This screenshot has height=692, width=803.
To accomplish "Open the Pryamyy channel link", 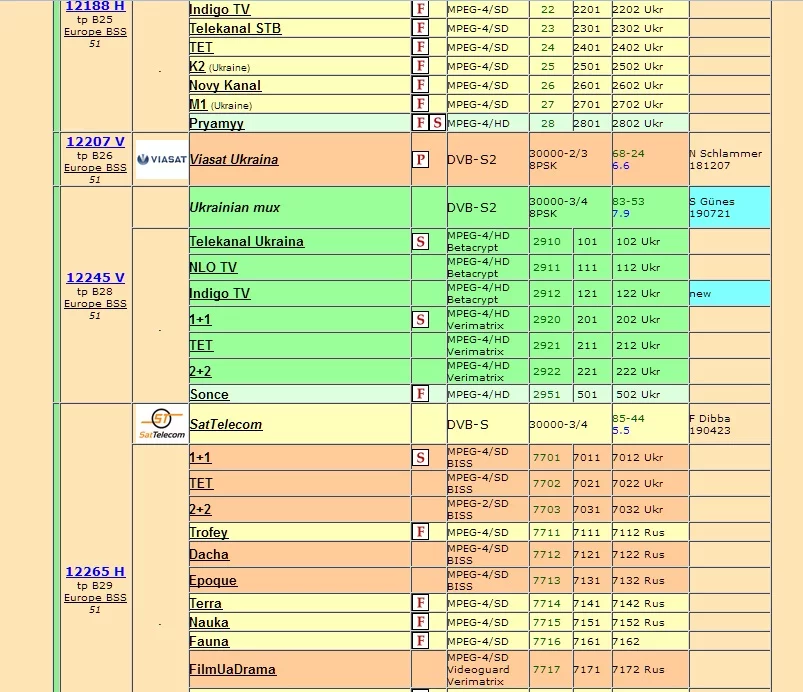I will click(x=217, y=123).
